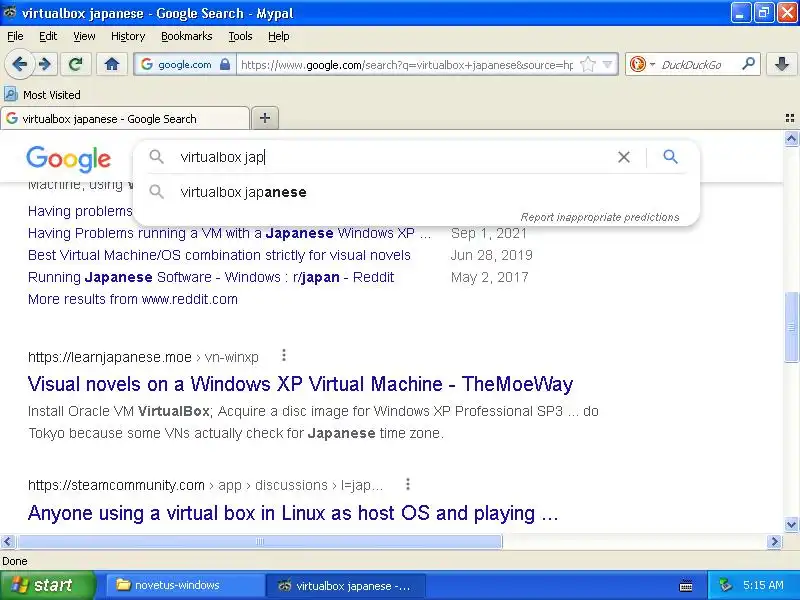Click the https://learnjapanese.moe › vn-winxp URL text
This screenshot has width=800, height=600.
143,357
